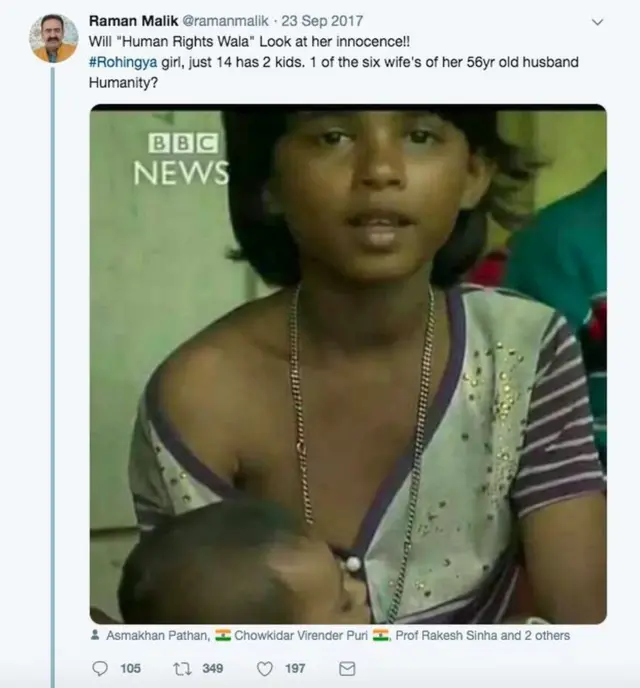Click the reply speech bubble icon

point(99,668)
